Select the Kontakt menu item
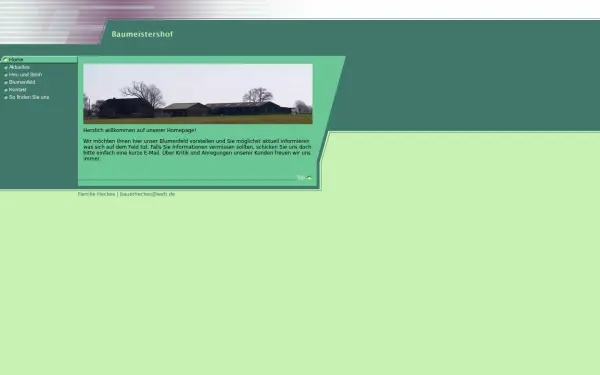The width and height of the screenshot is (600, 375). pyautogui.click(x=18, y=90)
